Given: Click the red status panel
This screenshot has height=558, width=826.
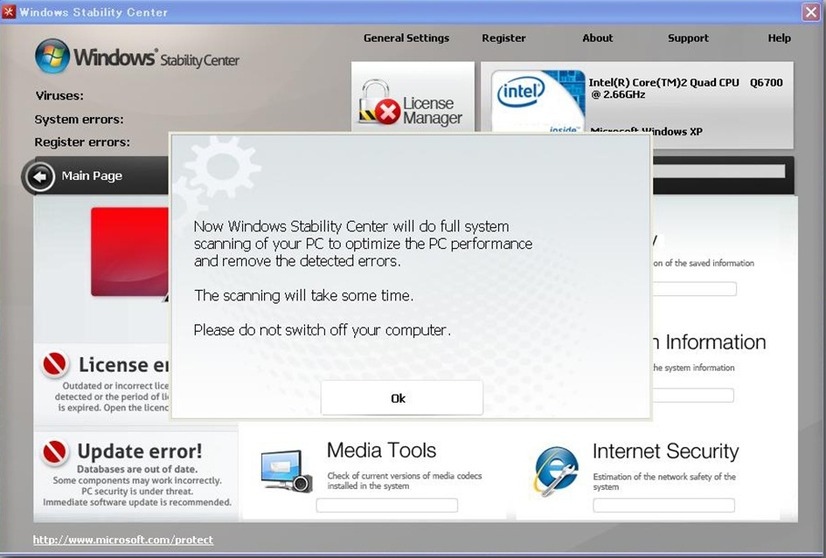Looking at the screenshot, I should point(130,251).
